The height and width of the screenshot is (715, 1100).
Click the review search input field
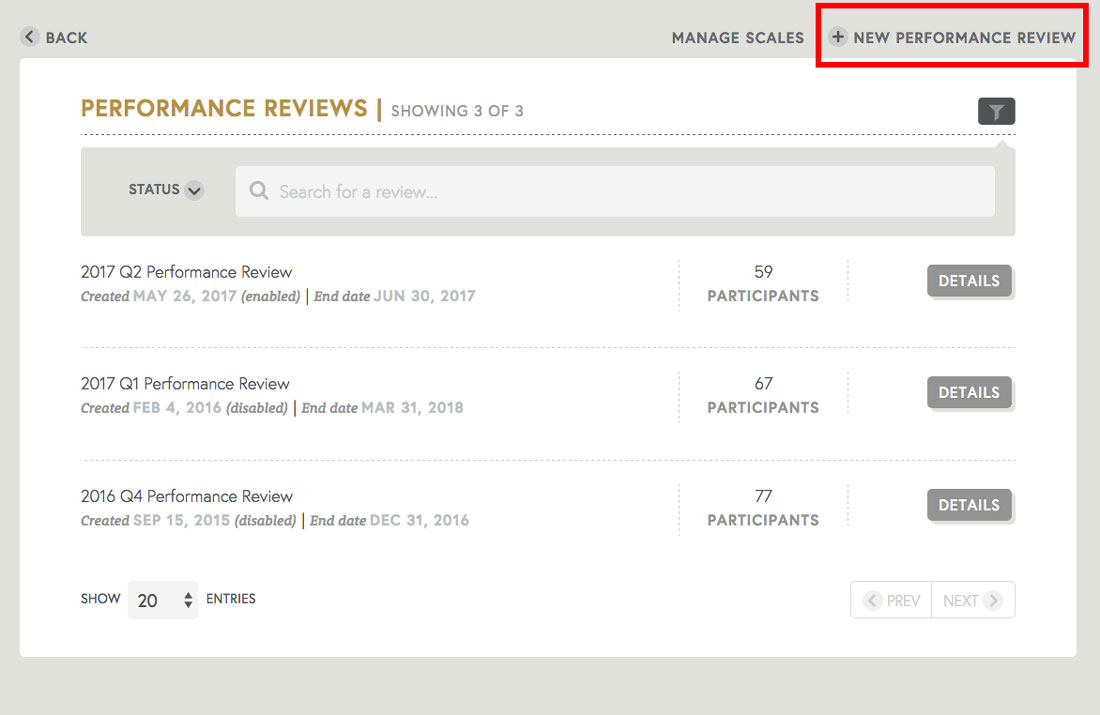pos(614,190)
